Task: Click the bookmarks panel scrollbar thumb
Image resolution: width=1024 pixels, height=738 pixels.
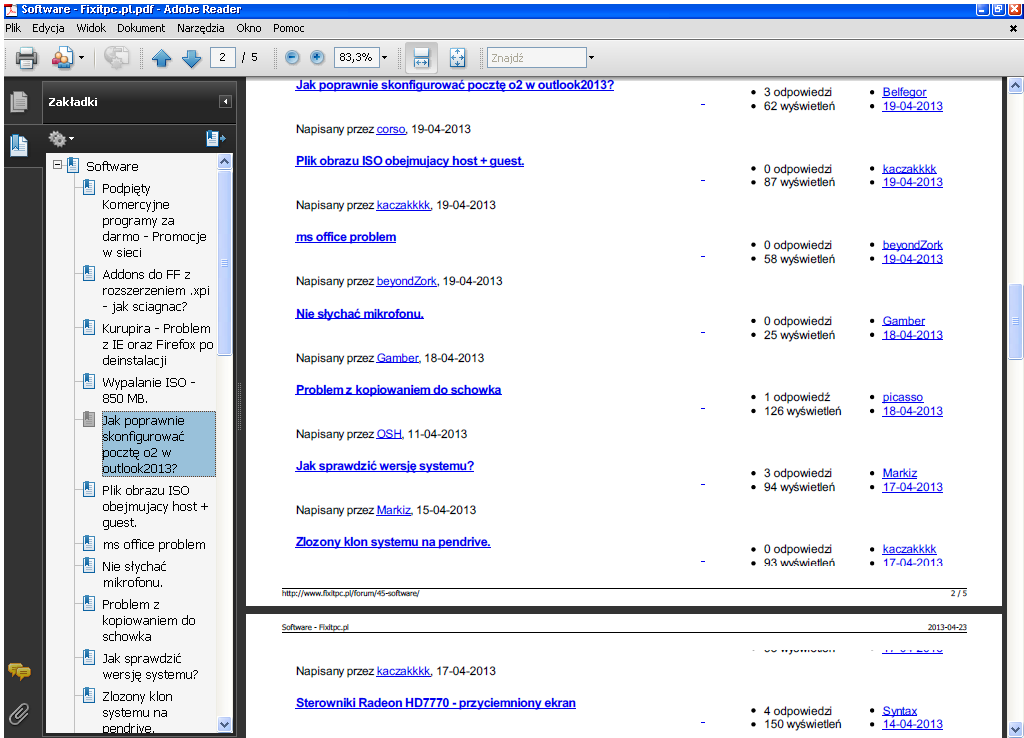Action: click(x=225, y=263)
